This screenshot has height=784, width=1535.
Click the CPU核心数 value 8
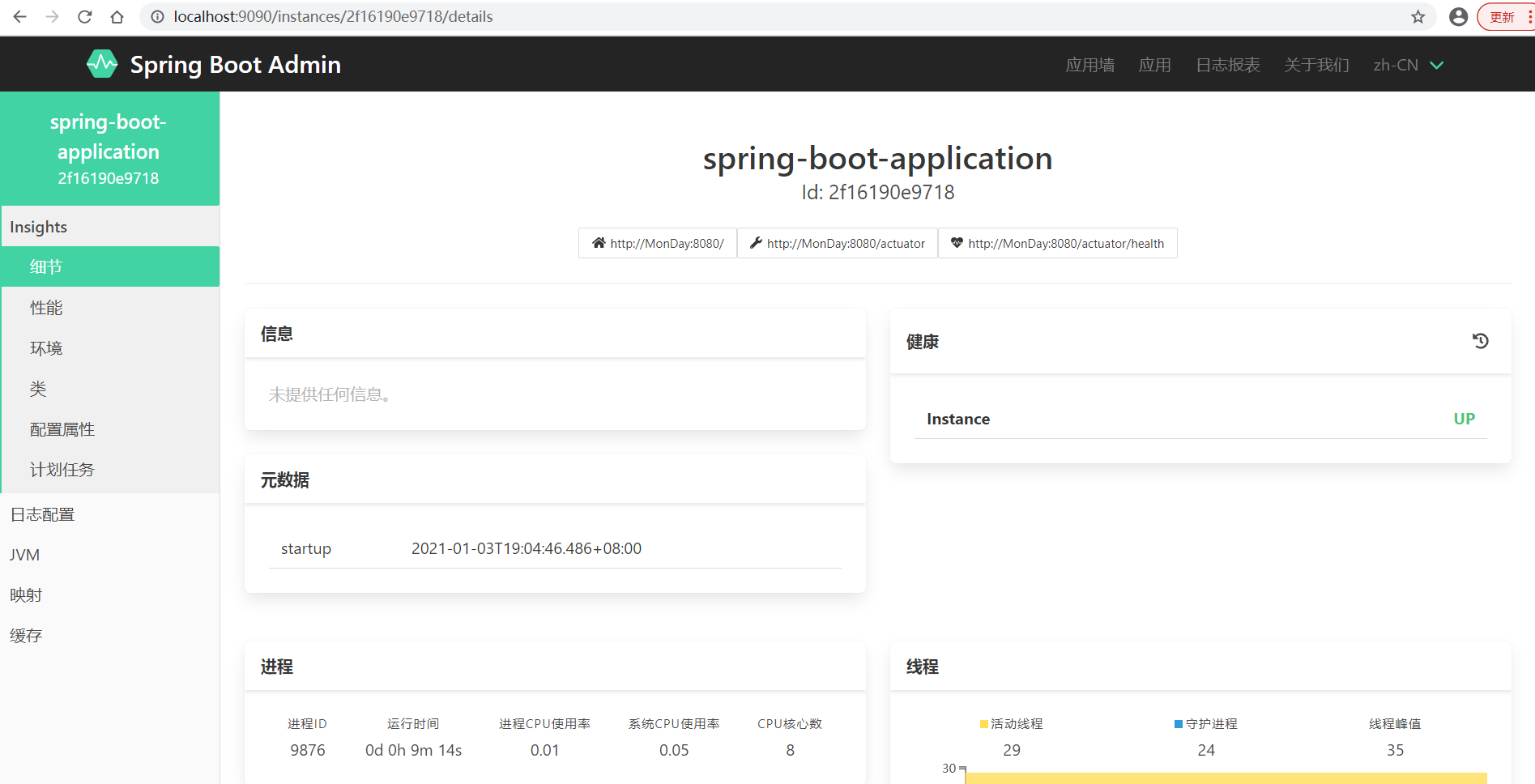pos(790,750)
